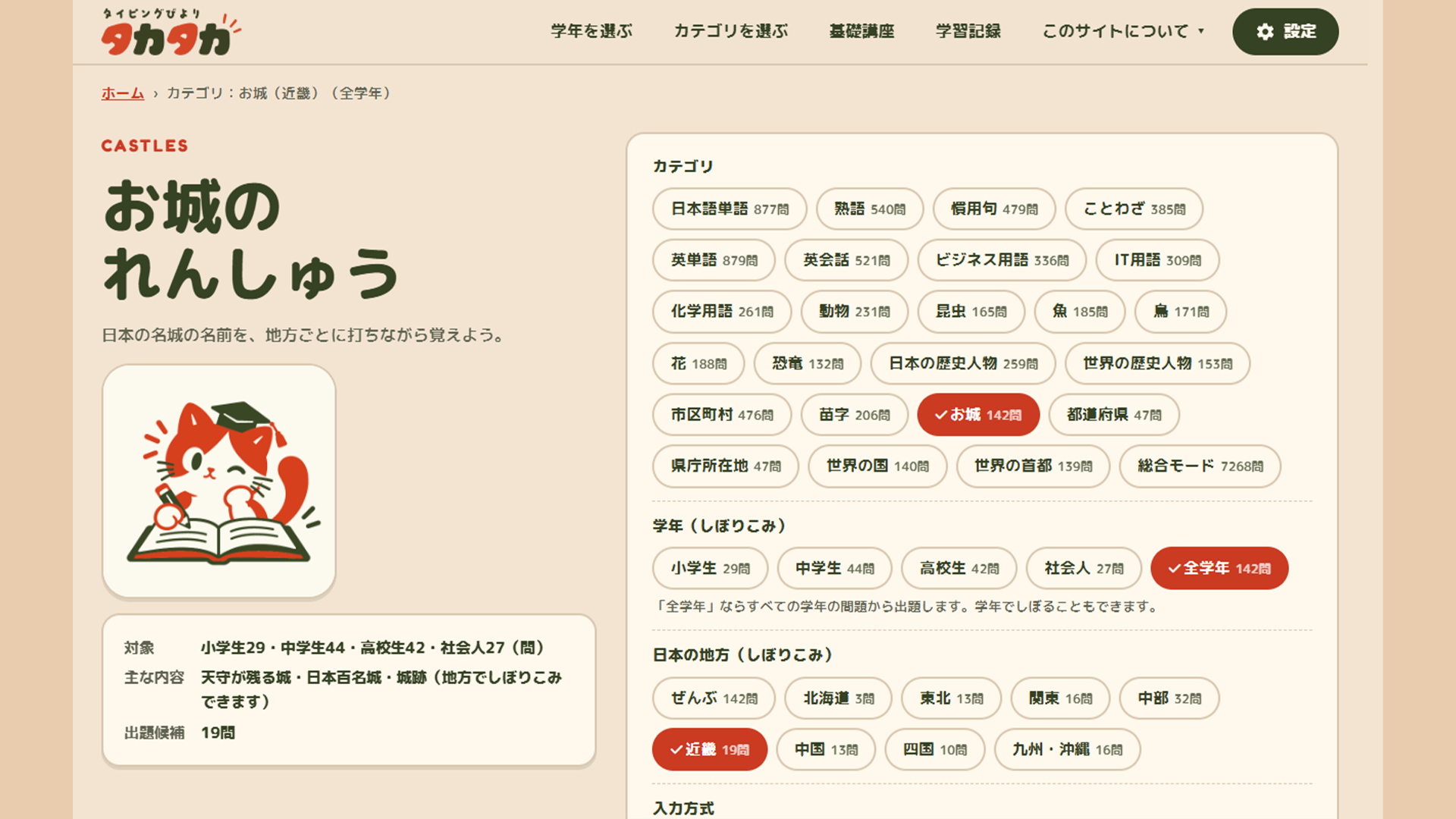Choose the 恐竜 132問 category
The width and height of the screenshot is (1456, 819).
pos(808,363)
